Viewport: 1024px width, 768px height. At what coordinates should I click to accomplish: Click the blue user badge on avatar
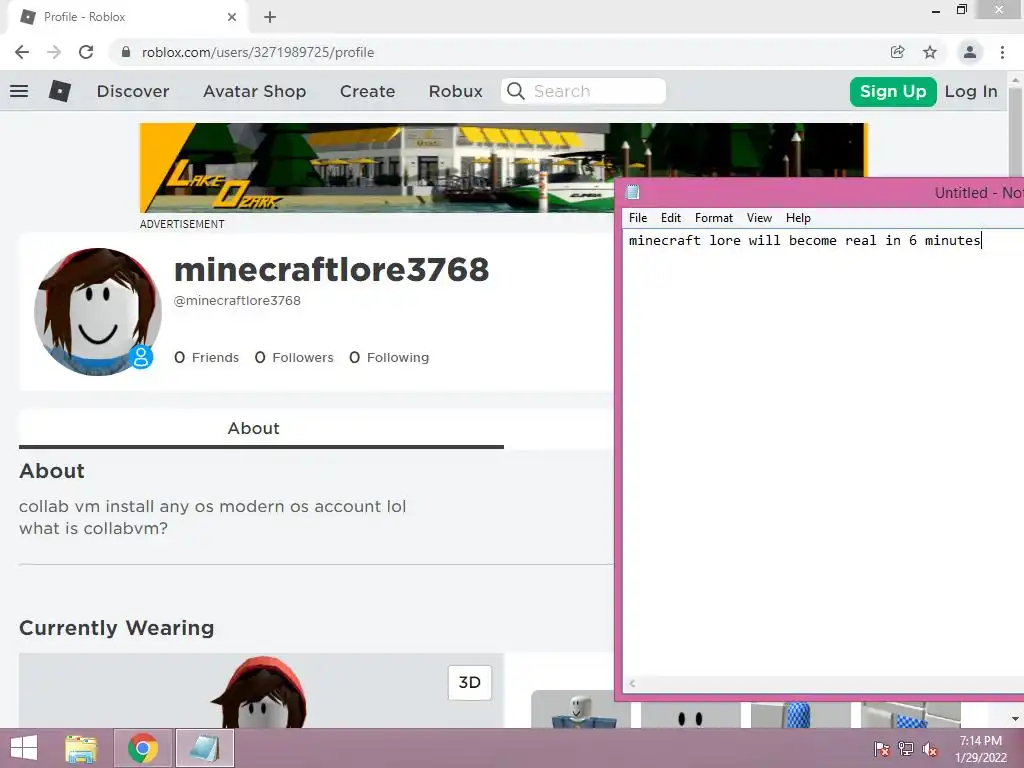coord(140,357)
